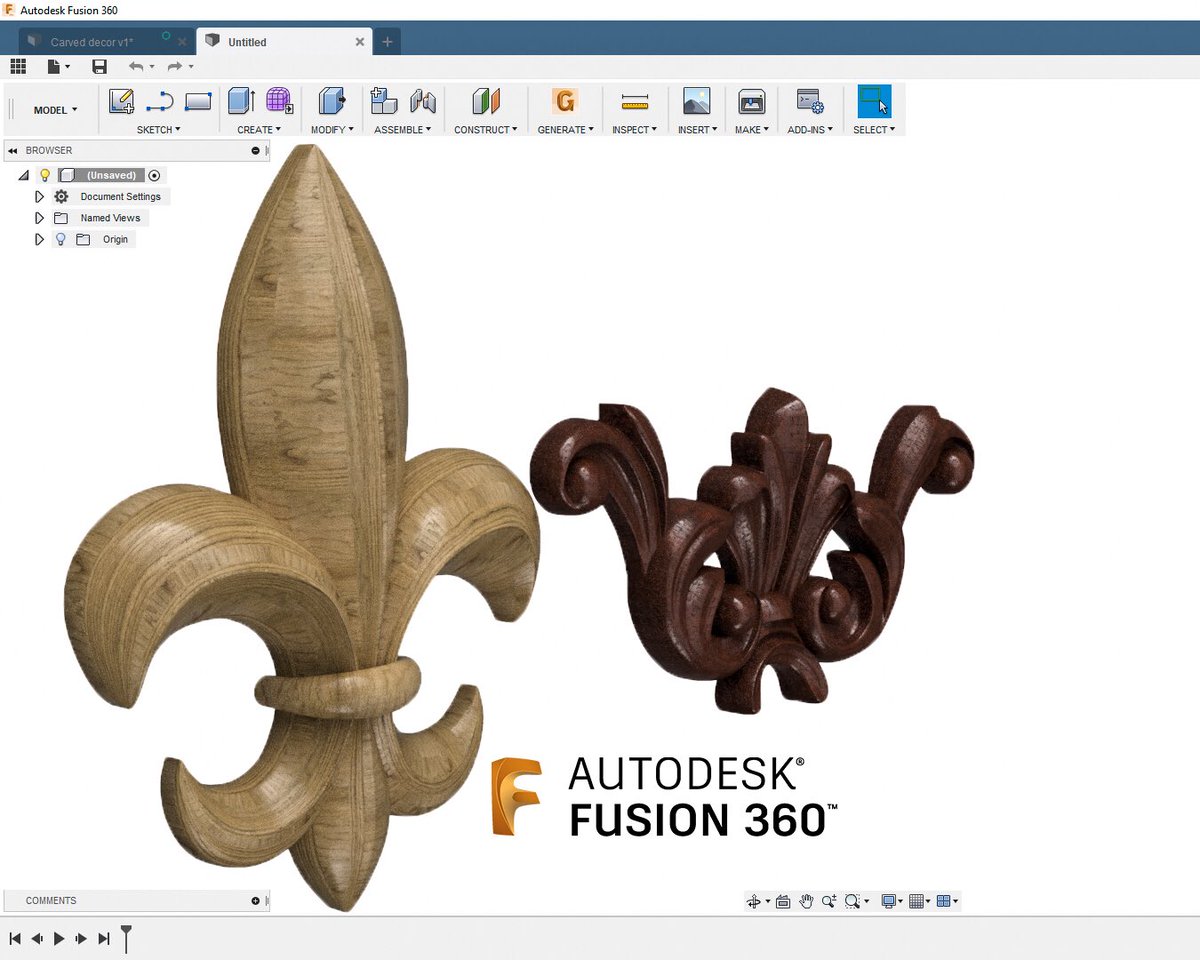
Task: Choose the Extrude tool
Action: (241, 101)
